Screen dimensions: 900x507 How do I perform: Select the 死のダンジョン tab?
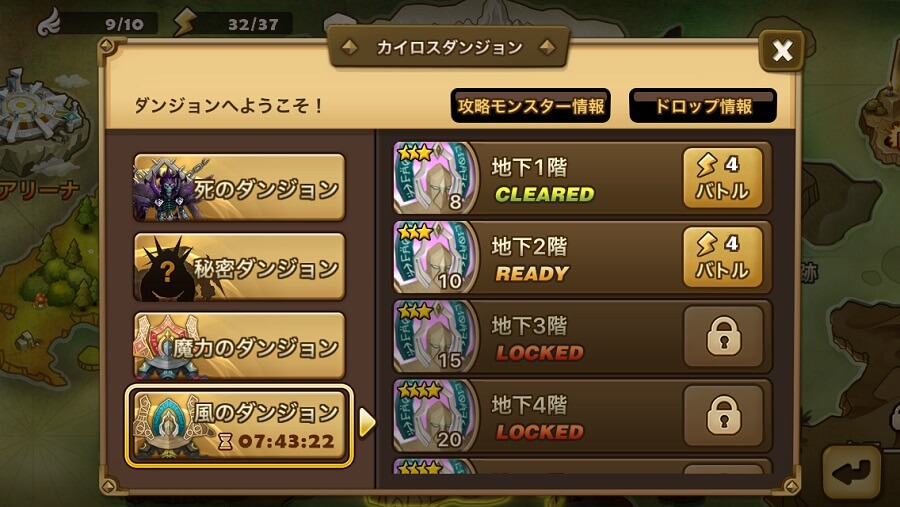pyautogui.click(x=239, y=187)
